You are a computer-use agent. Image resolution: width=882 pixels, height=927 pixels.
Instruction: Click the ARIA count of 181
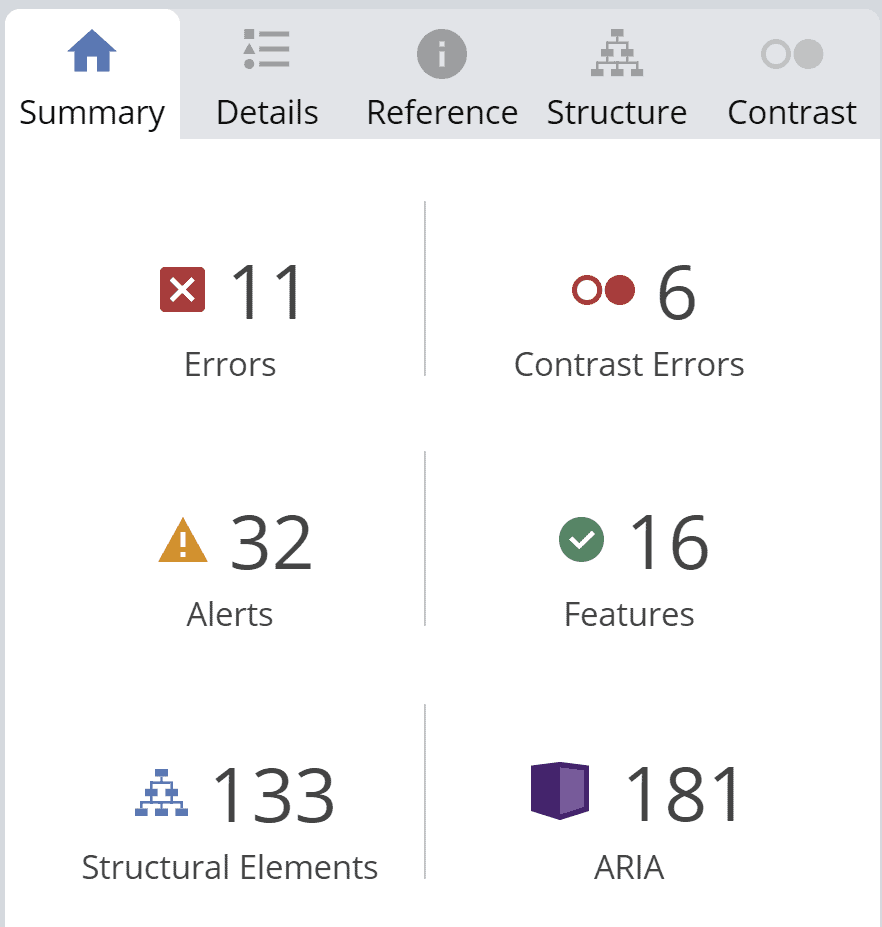click(684, 795)
